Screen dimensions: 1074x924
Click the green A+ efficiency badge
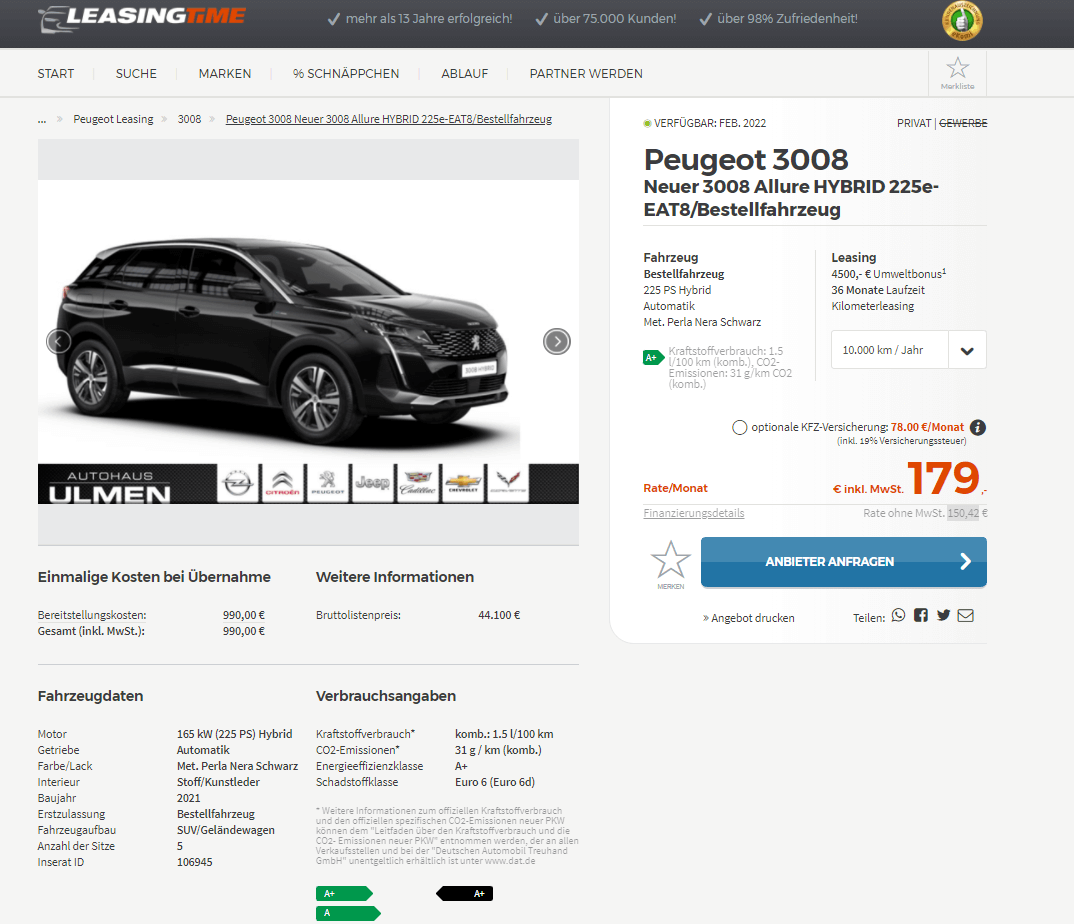(x=653, y=358)
